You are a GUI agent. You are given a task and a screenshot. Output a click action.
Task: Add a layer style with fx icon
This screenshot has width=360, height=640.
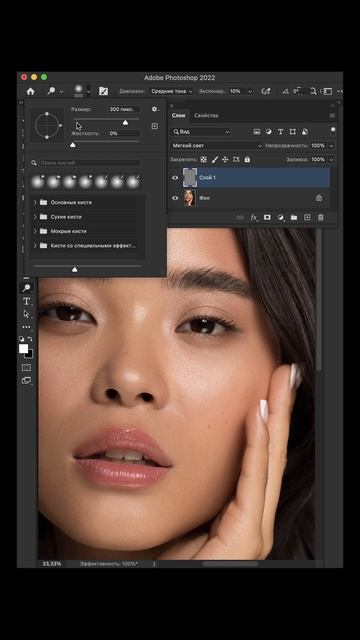coord(254,218)
